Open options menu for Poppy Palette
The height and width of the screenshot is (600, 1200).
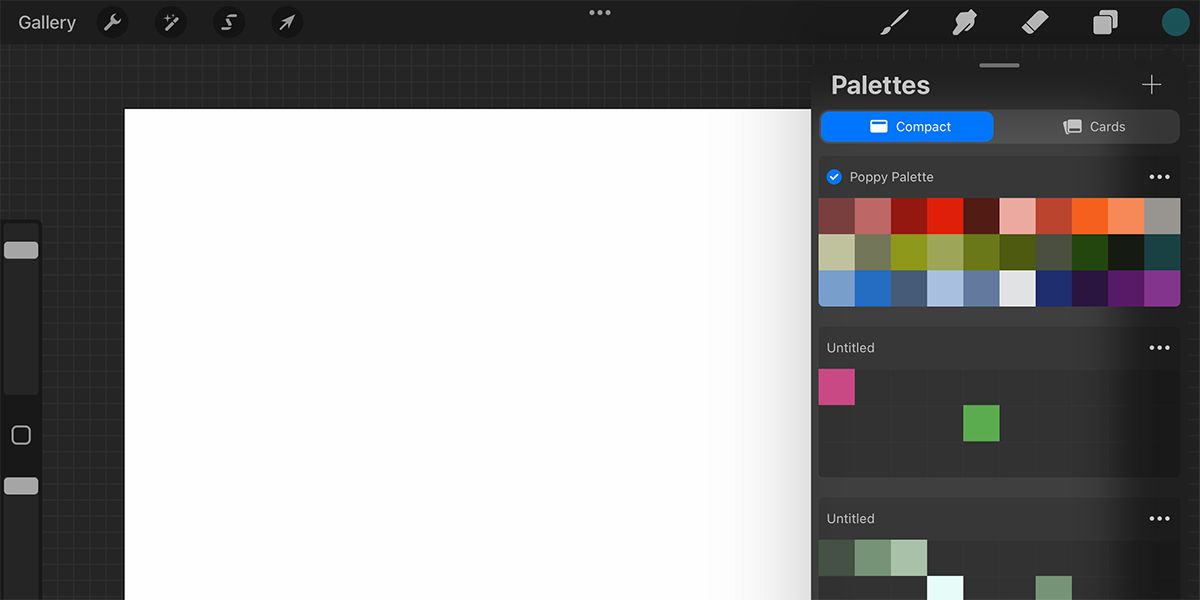pyautogui.click(x=1159, y=176)
